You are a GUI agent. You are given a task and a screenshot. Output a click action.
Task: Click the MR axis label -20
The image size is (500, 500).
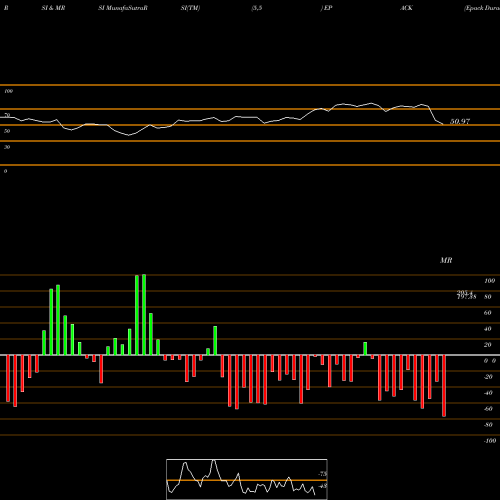pyautogui.click(x=488, y=377)
